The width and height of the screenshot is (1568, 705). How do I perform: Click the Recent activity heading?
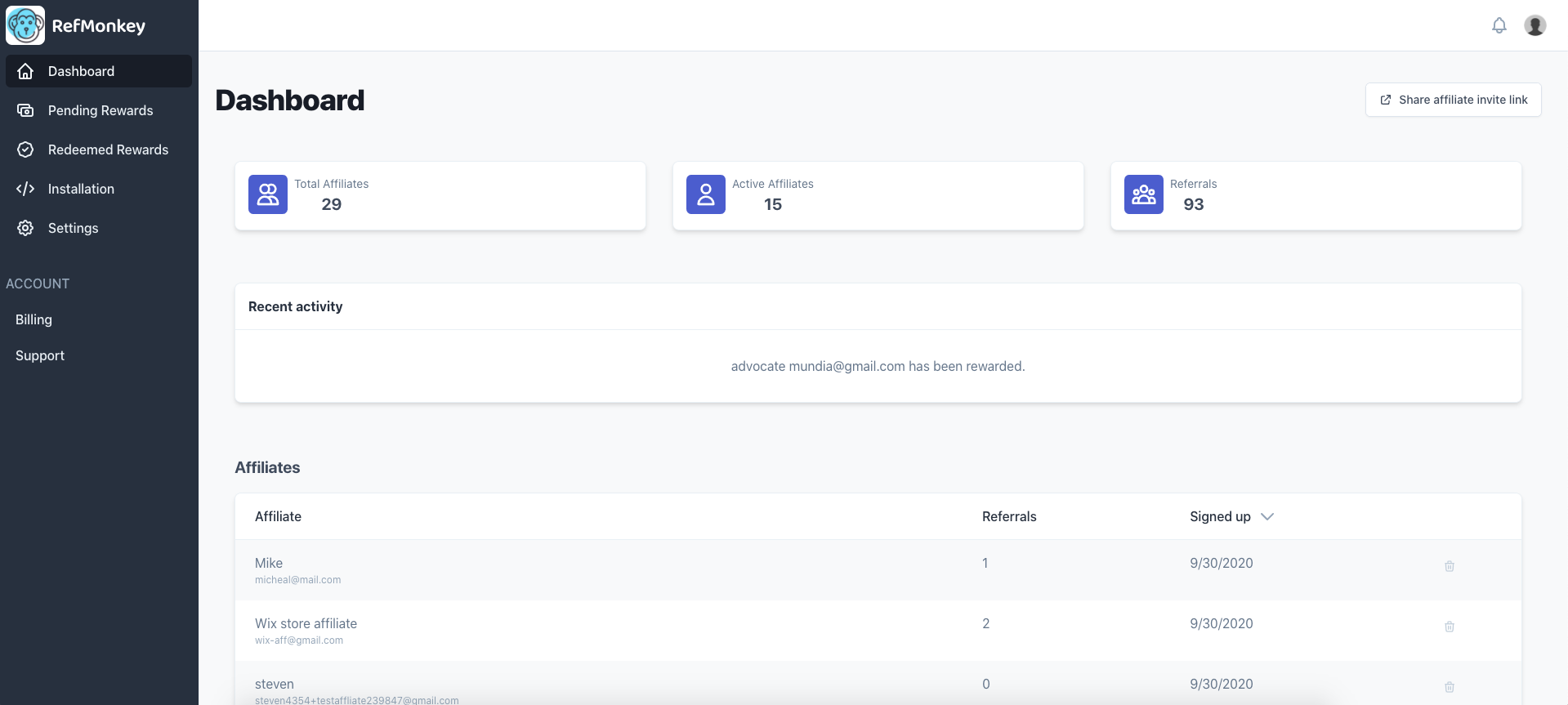[x=296, y=306]
